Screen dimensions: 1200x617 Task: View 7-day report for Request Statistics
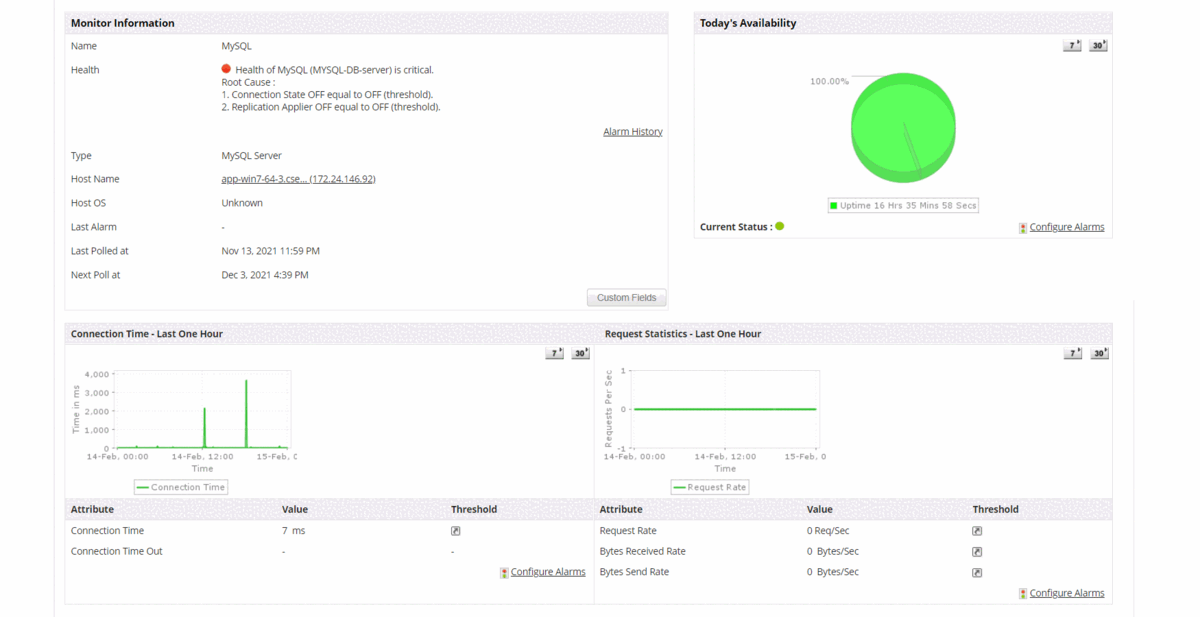[1071, 353]
